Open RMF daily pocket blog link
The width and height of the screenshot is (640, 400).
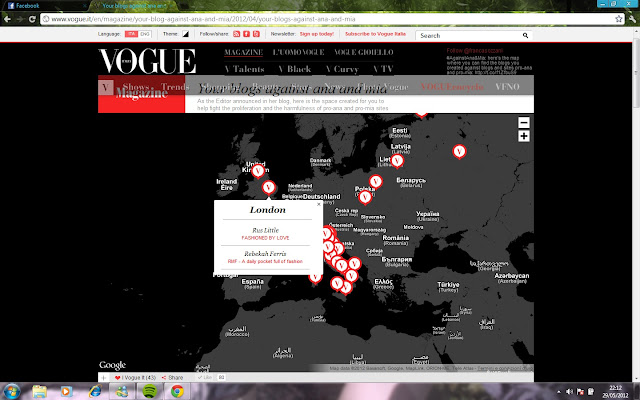(265, 261)
